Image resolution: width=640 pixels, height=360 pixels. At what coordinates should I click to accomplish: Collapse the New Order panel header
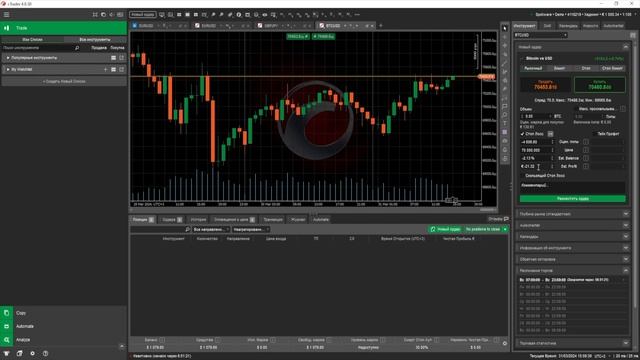pyautogui.click(x=626, y=47)
